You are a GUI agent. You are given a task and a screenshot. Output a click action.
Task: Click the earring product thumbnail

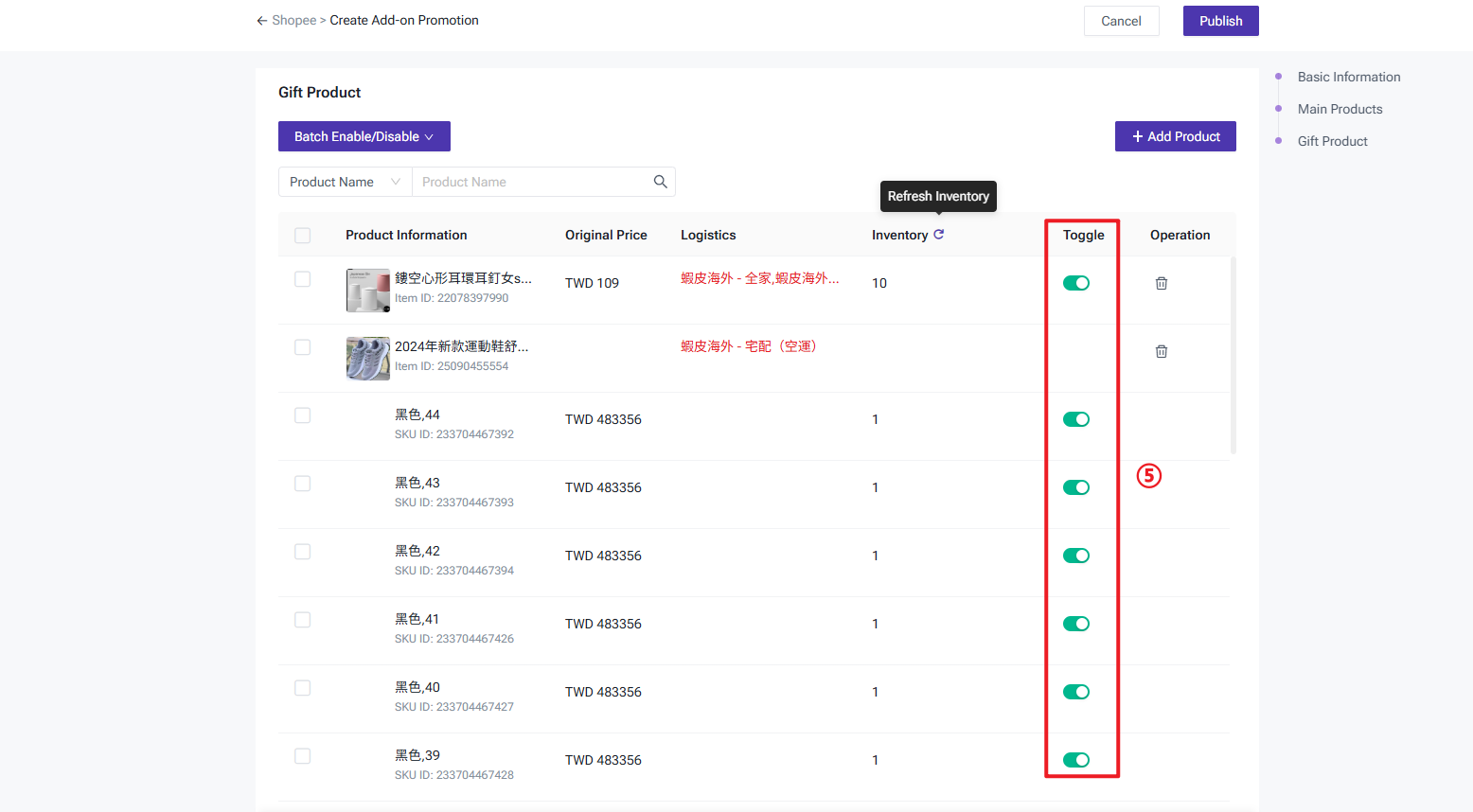(x=367, y=290)
